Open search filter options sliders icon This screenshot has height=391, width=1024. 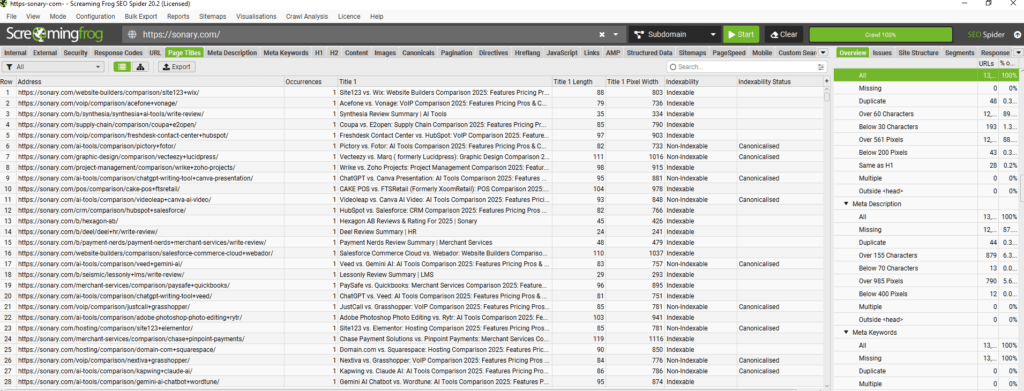(x=821, y=67)
